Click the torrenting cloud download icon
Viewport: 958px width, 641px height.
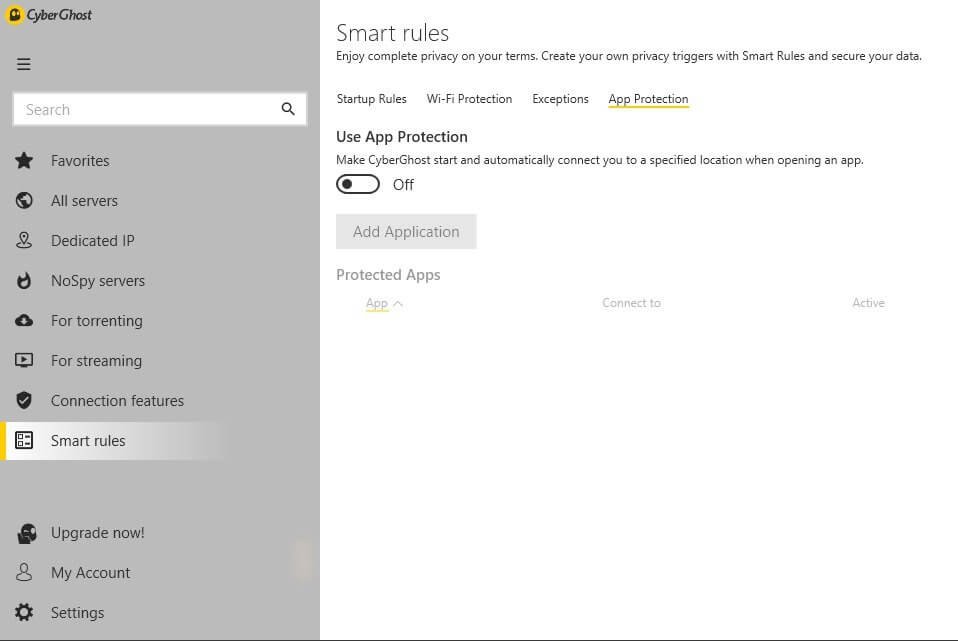tap(24, 320)
